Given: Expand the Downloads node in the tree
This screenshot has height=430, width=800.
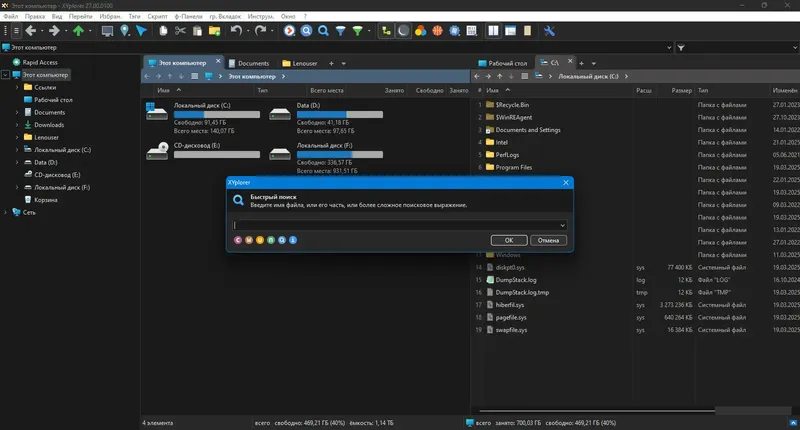Looking at the screenshot, I should point(17,125).
